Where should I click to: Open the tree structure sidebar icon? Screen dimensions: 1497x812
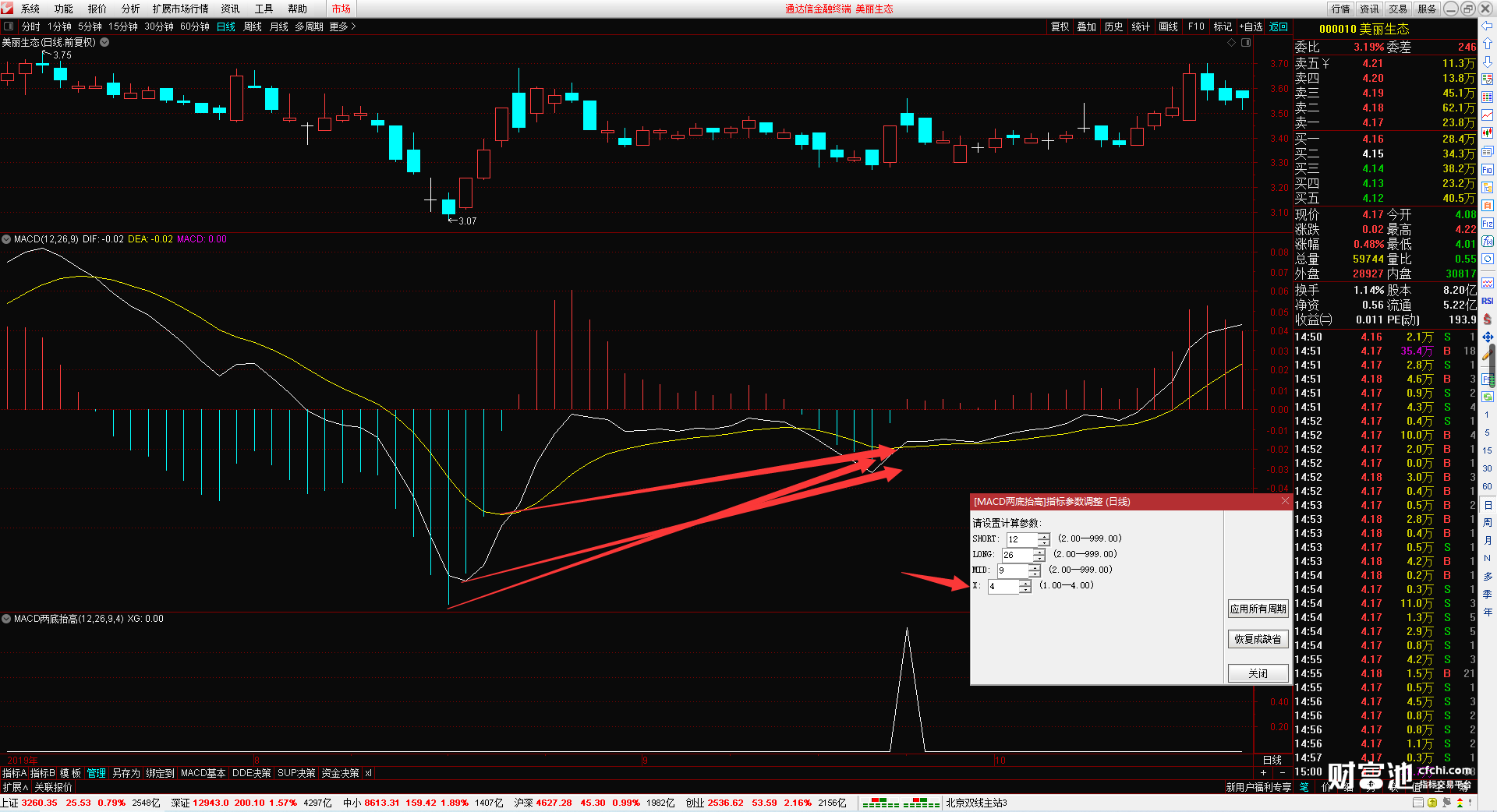(x=1488, y=188)
